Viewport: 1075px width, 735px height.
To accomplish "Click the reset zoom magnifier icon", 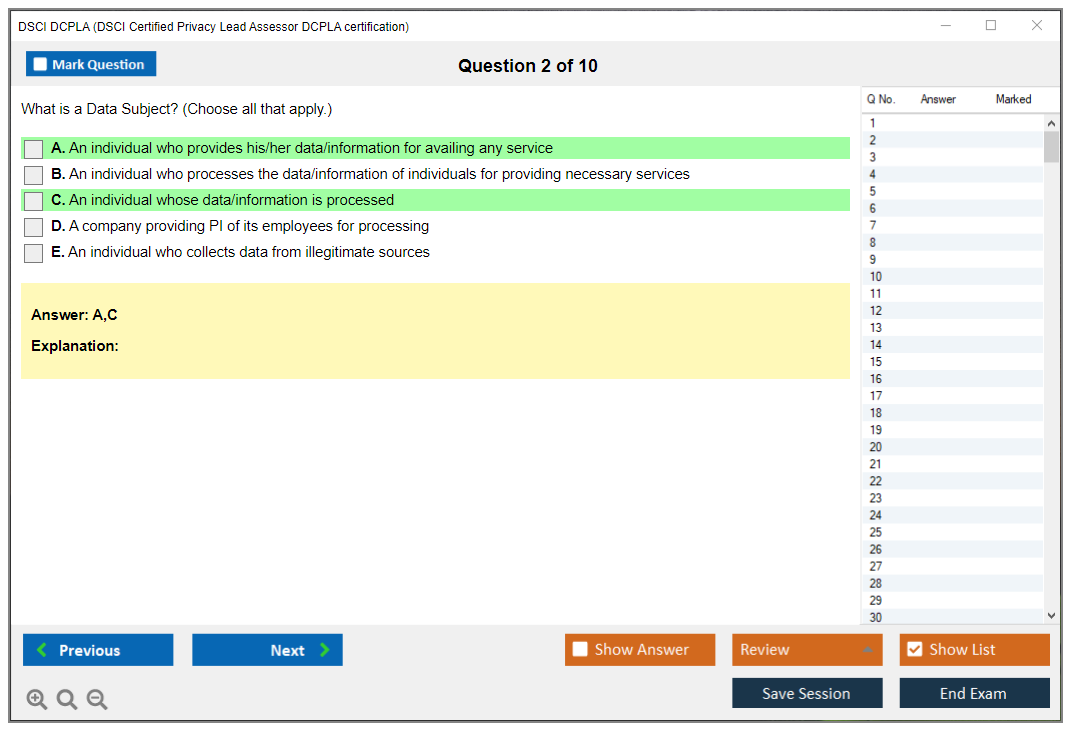I will pos(67,700).
